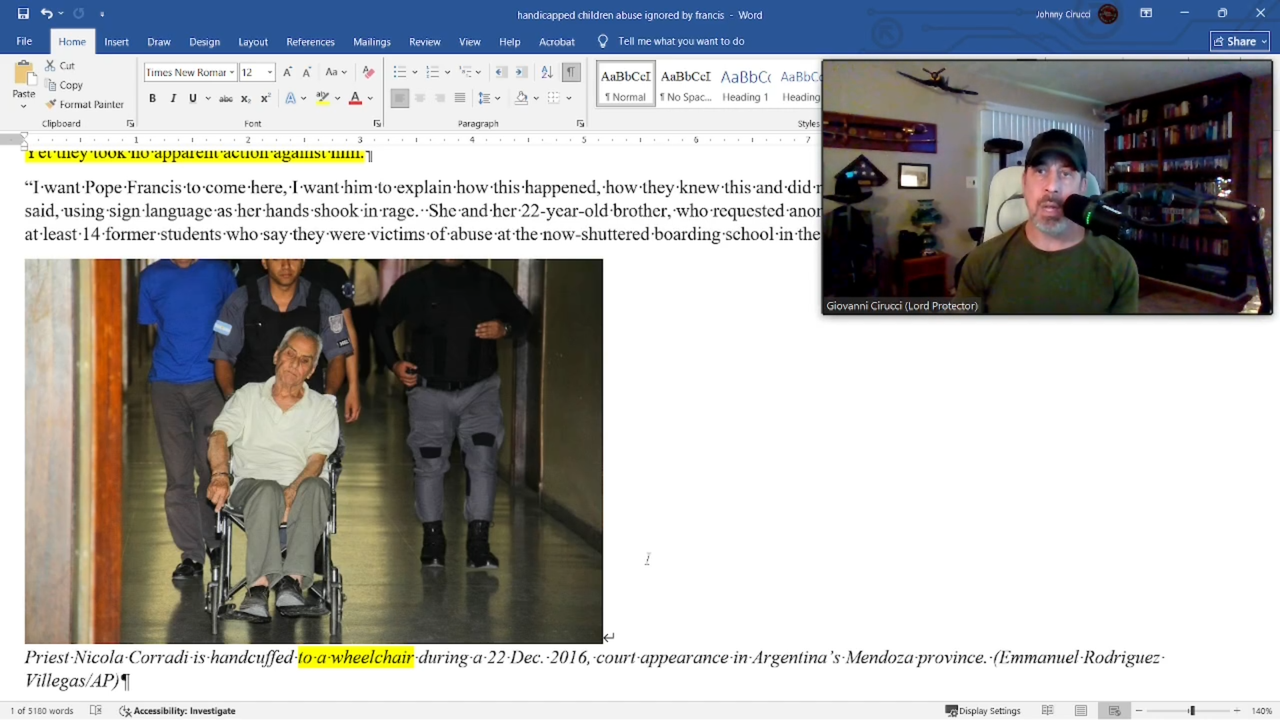Apply strikethrough formatting
Screen dimensions: 1280x720
[226, 98]
